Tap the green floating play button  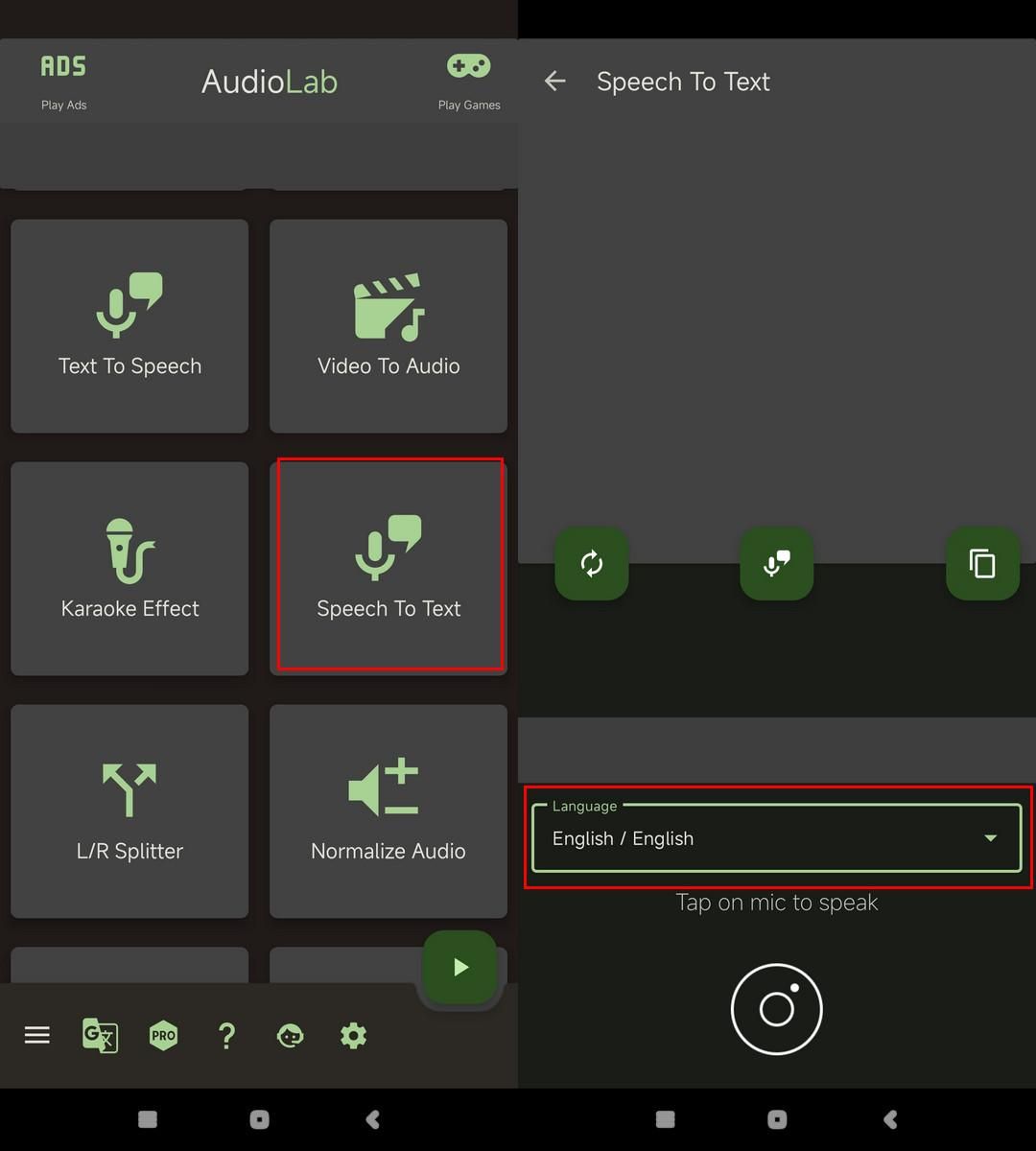pos(460,967)
